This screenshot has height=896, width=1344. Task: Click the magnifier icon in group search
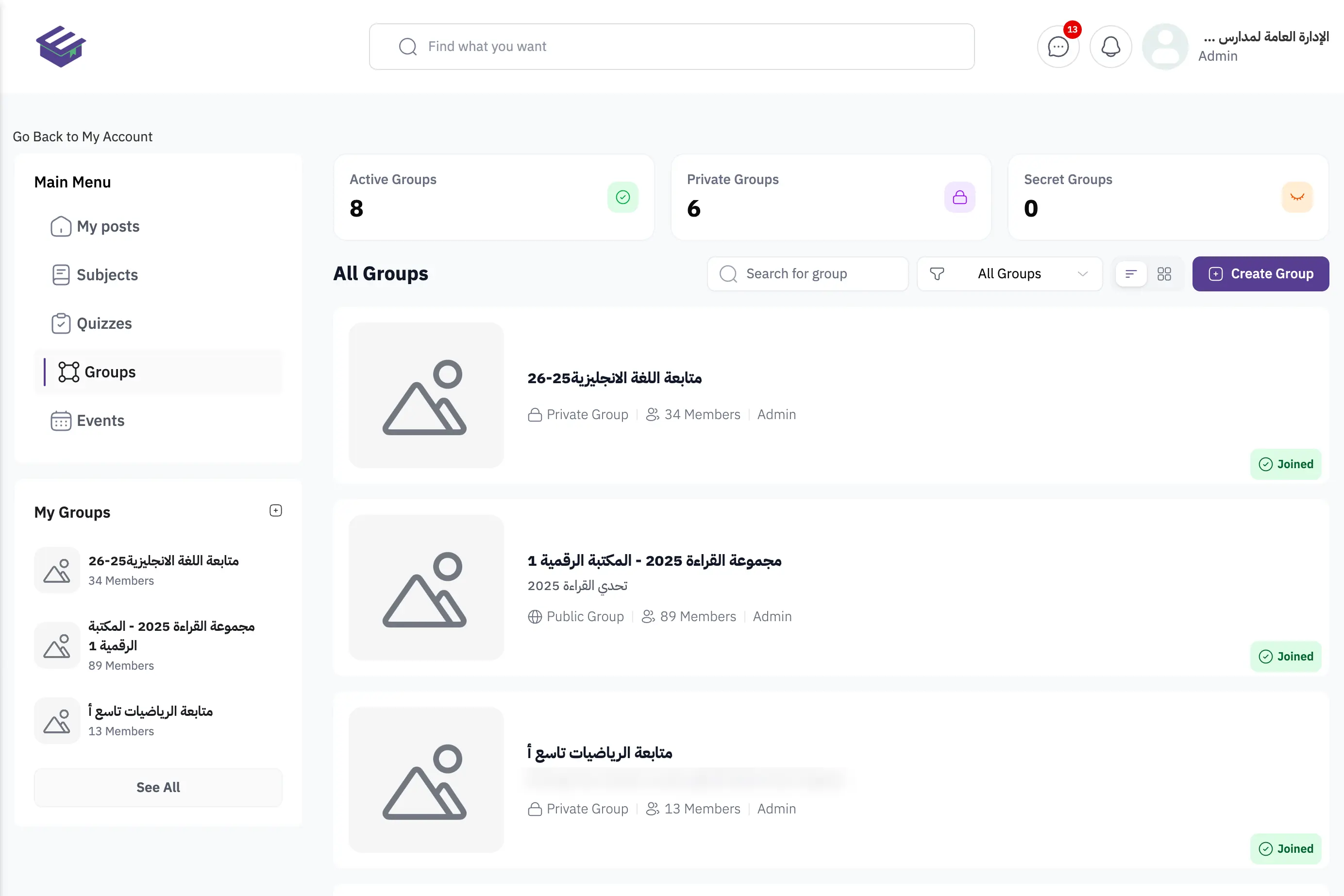(728, 274)
